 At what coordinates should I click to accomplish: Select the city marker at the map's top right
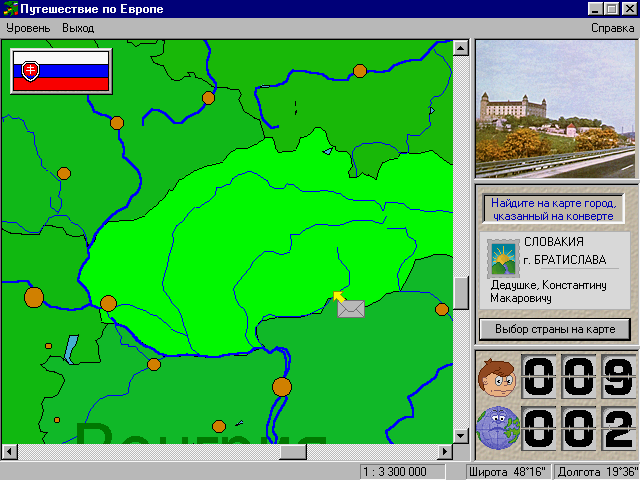(360, 71)
